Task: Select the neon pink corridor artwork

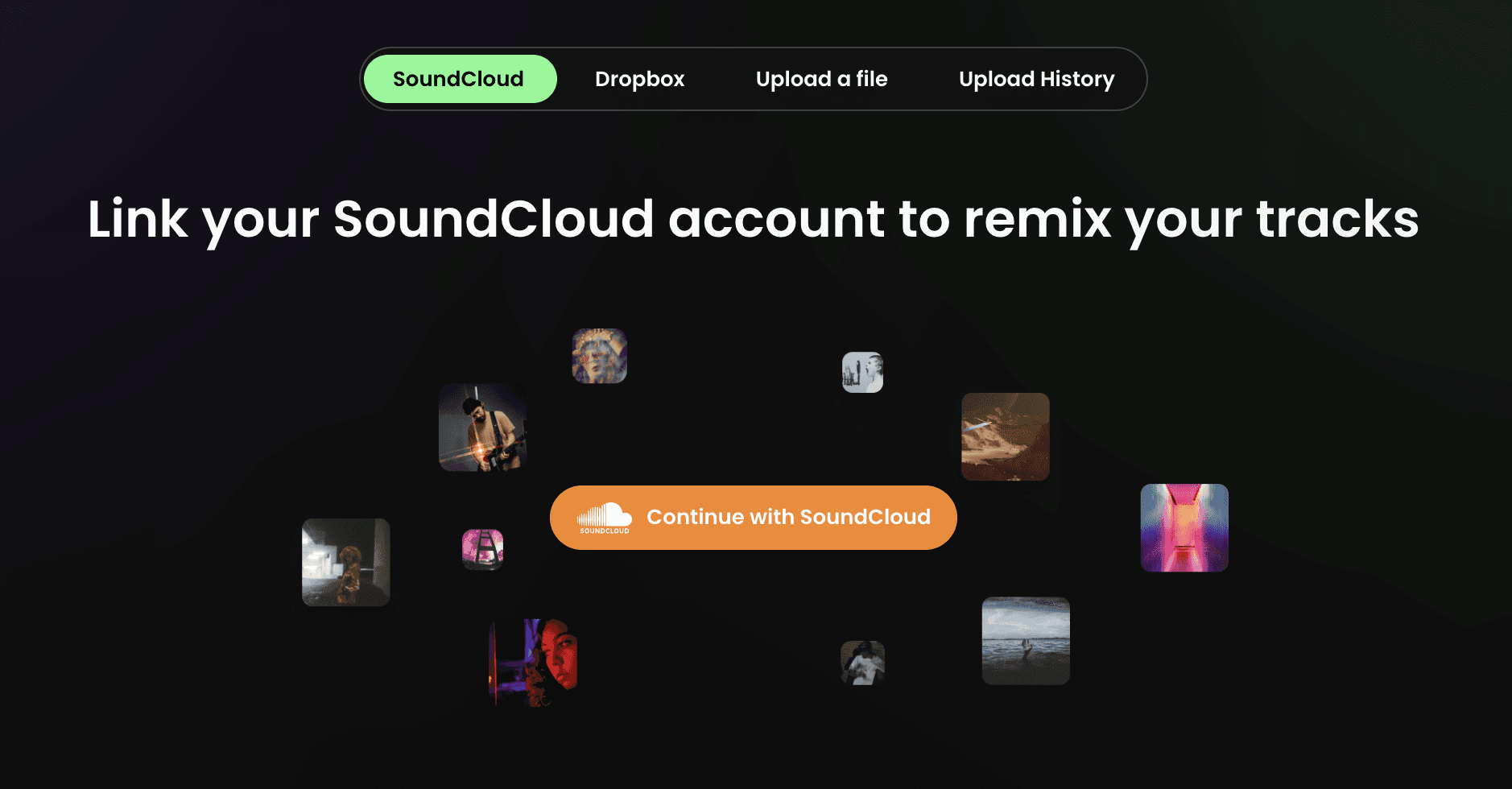Action: click(x=1184, y=527)
